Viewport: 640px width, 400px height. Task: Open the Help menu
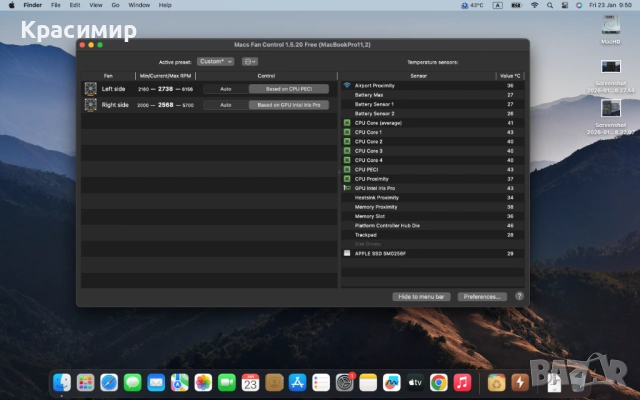(x=165, y=5)
